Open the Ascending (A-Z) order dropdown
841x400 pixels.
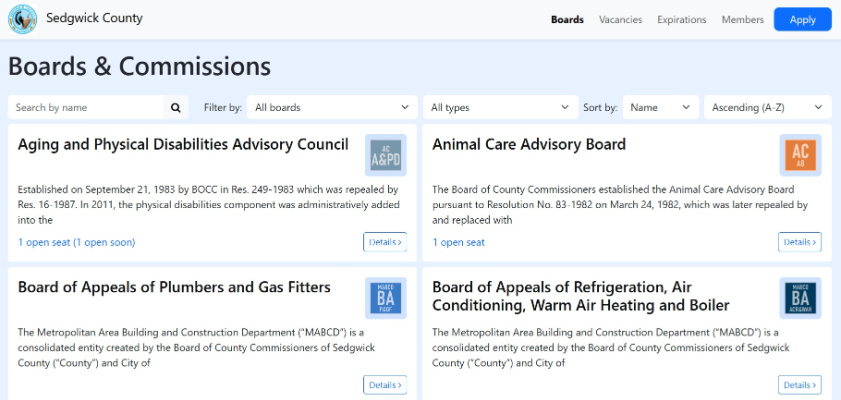tap(767, 107)
